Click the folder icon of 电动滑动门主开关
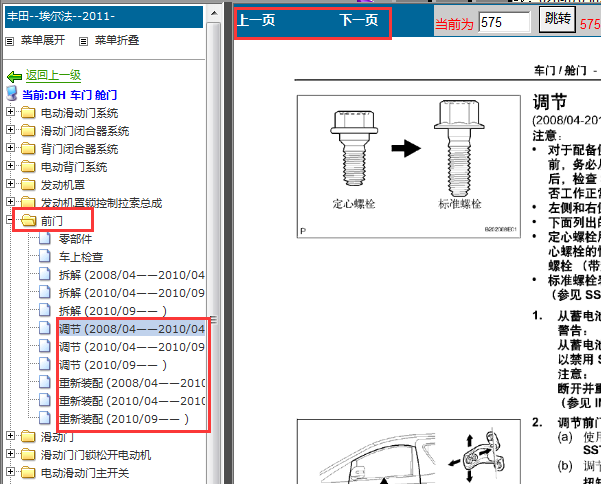601x484 pixels. [28, 473]
